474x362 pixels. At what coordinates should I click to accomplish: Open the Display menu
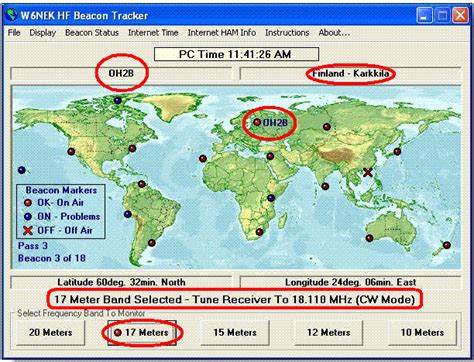43,33
